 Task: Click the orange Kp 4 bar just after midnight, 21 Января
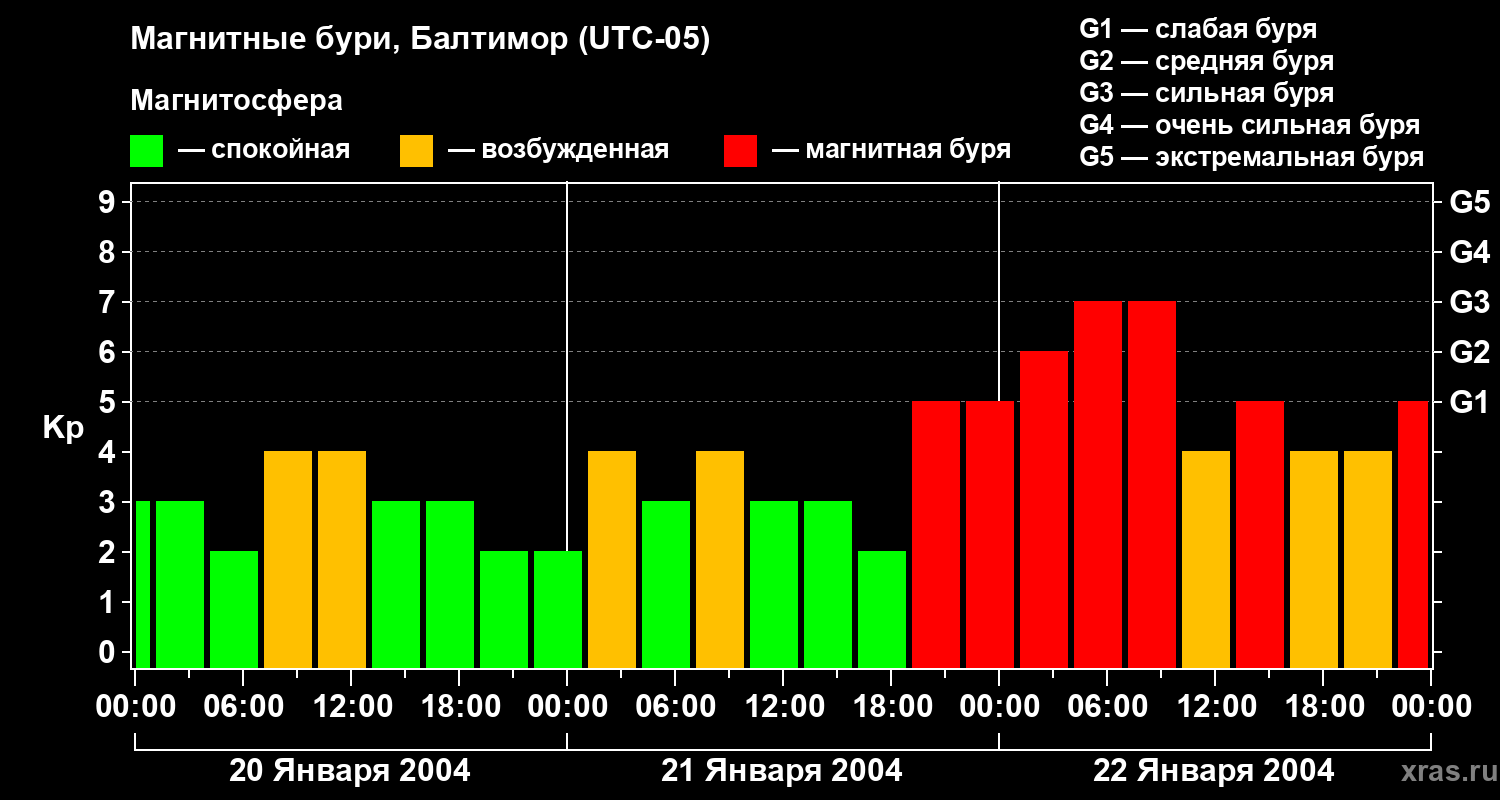coord(612,559)
